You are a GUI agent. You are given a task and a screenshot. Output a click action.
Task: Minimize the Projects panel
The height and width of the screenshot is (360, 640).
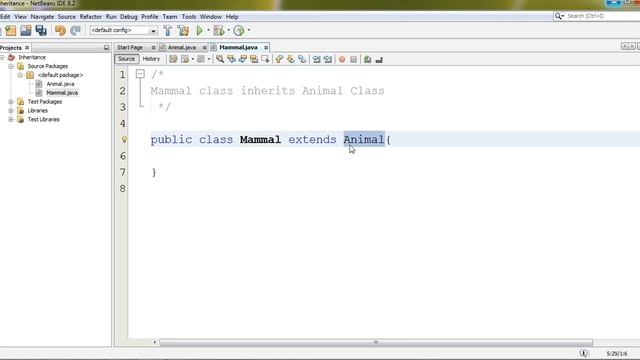107,48
